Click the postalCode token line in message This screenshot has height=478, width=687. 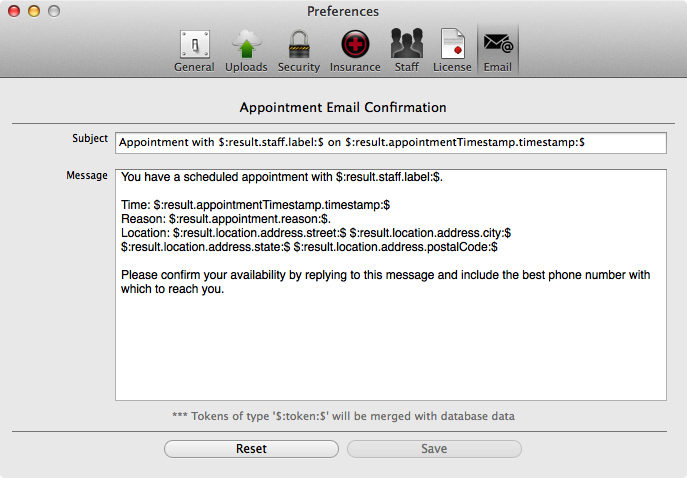pos(309,247)
